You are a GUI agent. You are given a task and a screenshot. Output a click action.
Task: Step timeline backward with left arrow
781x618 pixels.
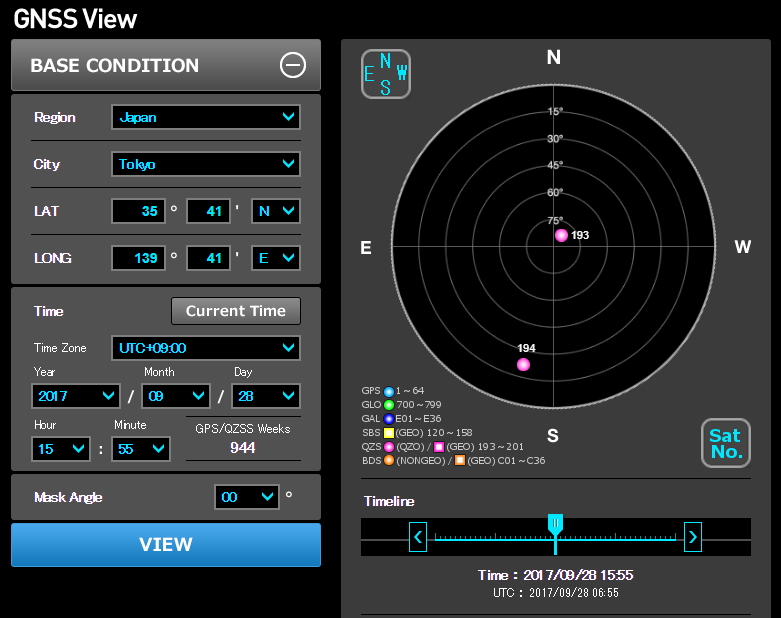[418, 537]
